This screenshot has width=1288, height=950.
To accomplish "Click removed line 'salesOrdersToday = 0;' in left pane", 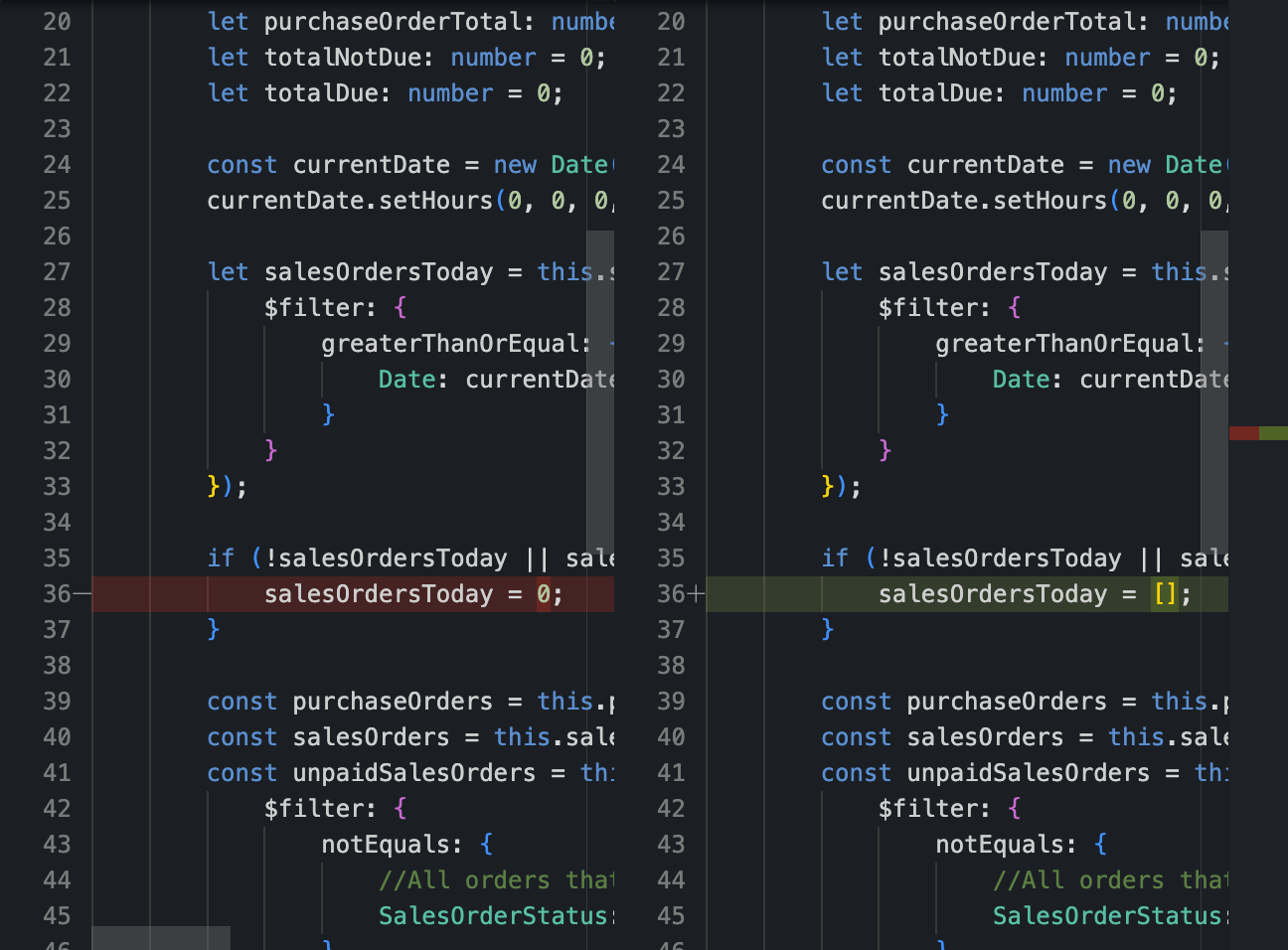I will [x=353, y=594].
